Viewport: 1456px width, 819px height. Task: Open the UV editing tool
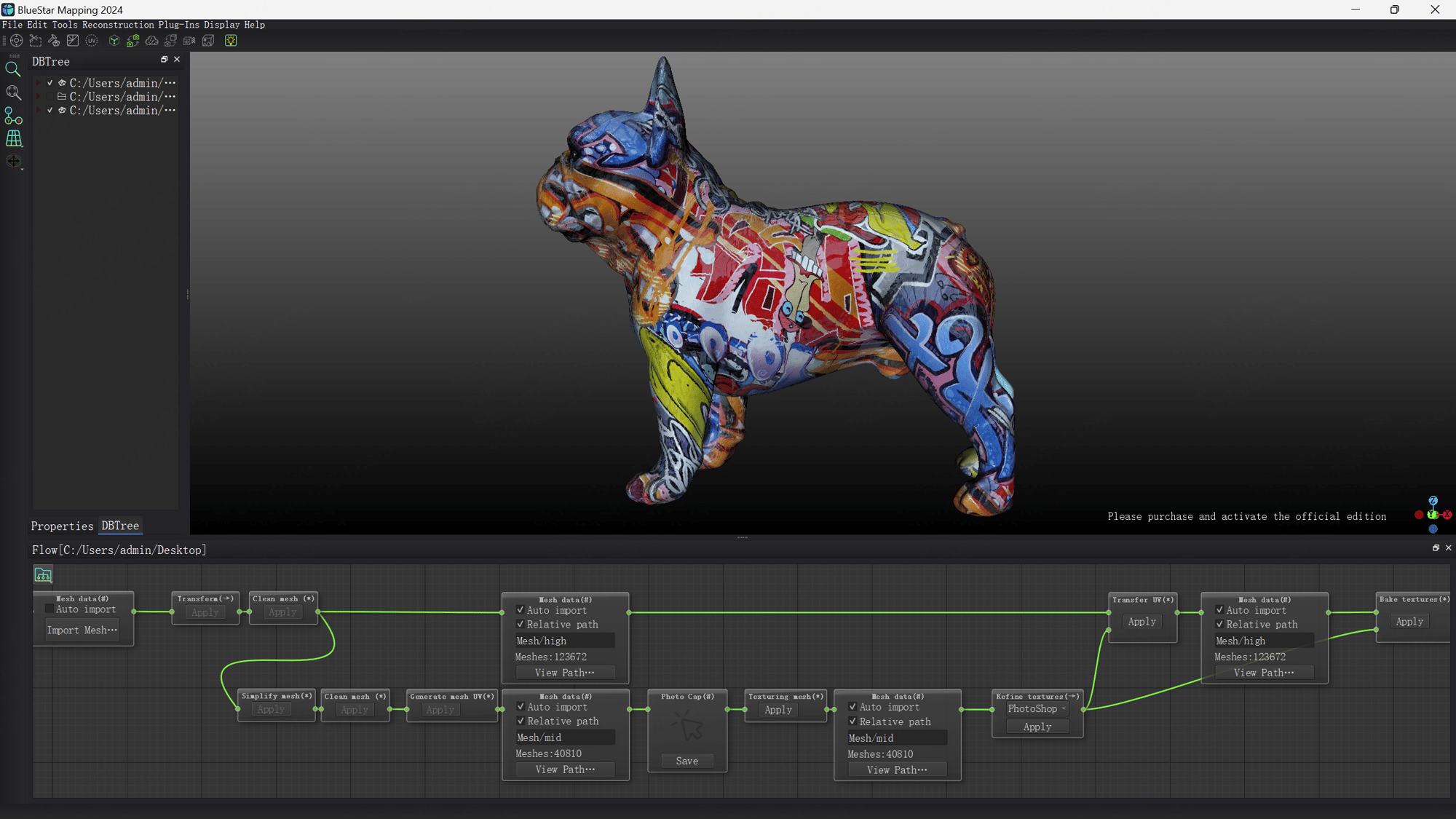pos(92,41)
